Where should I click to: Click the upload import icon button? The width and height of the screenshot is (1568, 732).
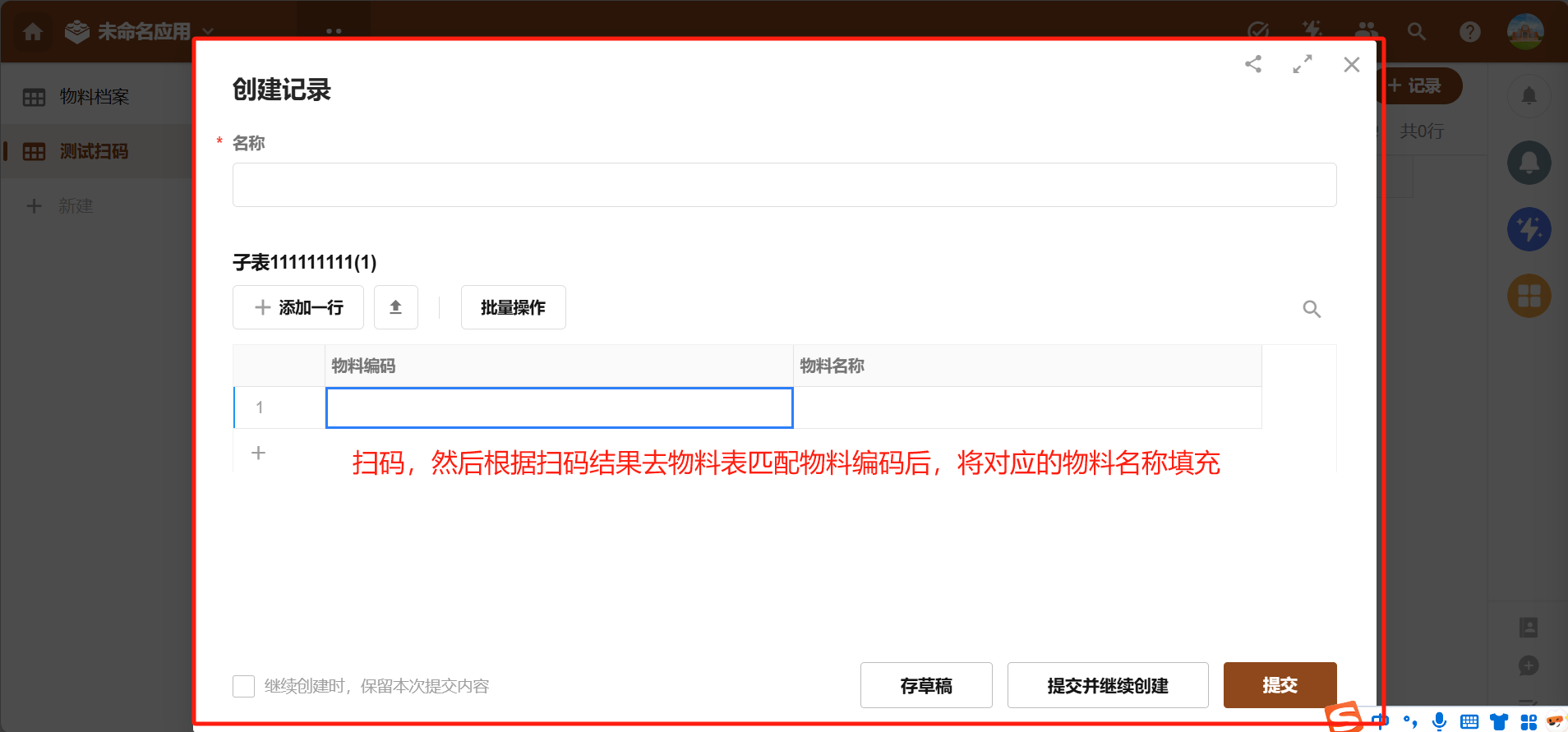[396, 307]
